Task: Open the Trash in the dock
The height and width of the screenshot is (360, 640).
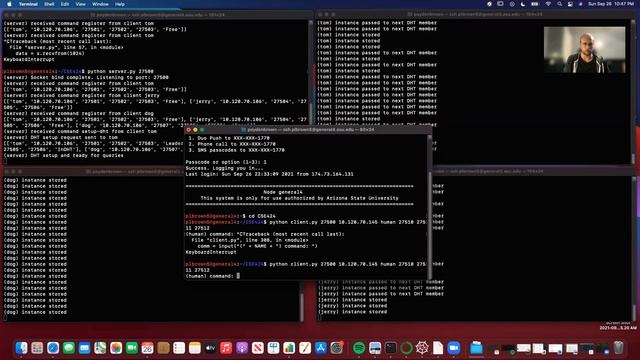Action: click(x=618, y=348)
